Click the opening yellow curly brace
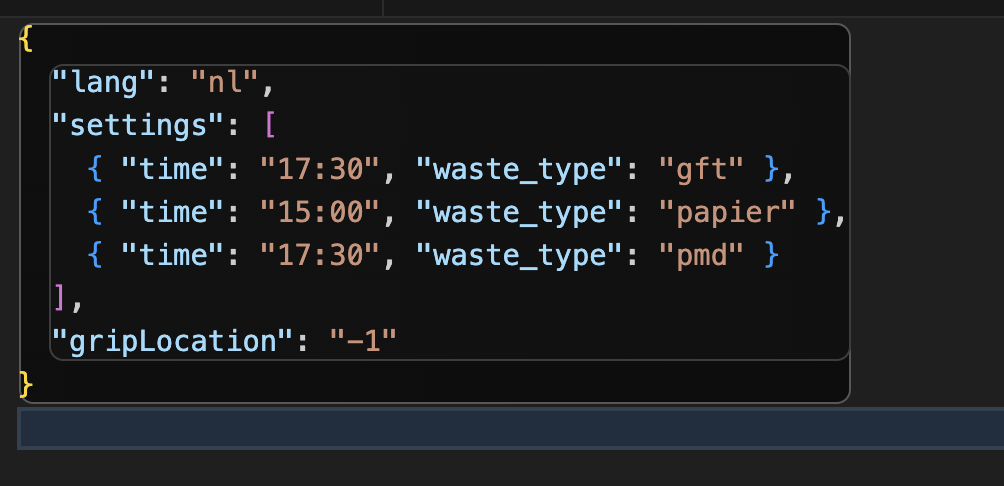This screenshot has width=1004, height=486. 26,40
